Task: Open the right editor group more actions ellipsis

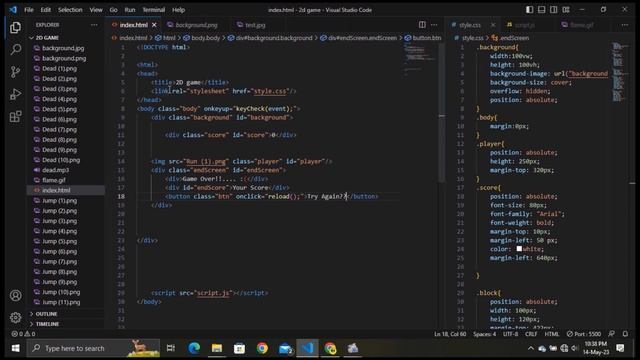Action: (625, 25)
